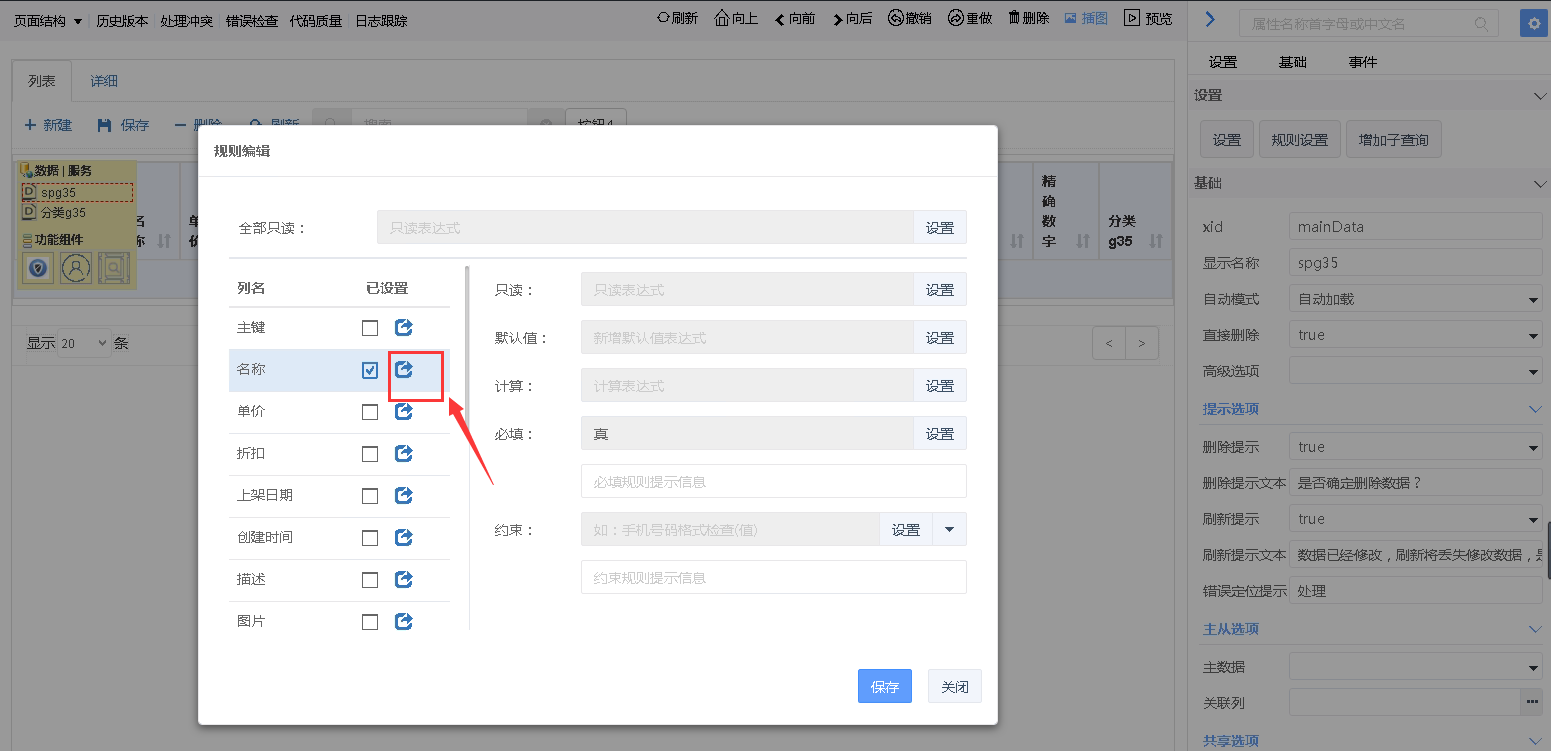Viewport: 1551px width, 751px height.
Task: Uncheck the 名称 column checkbox
Action: coord(370,371)
